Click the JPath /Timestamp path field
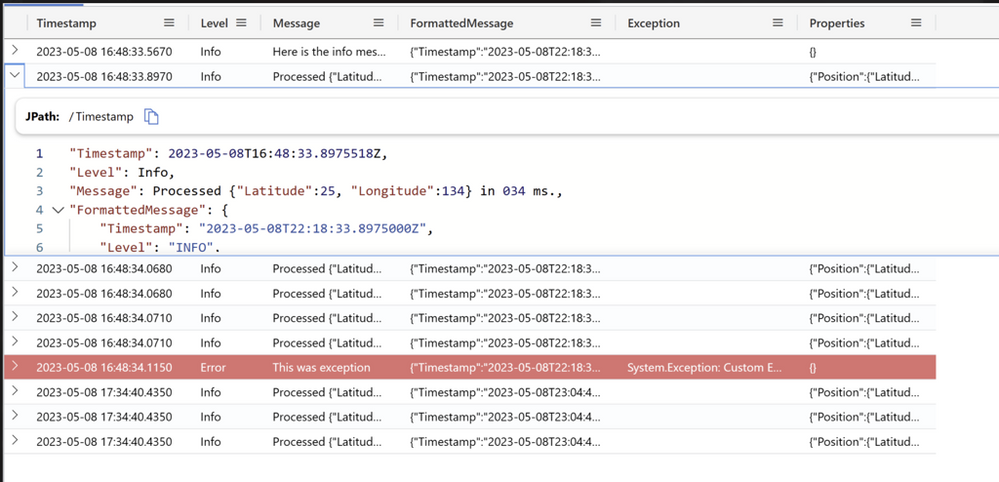The image size is (999, 482). point(100,117)
